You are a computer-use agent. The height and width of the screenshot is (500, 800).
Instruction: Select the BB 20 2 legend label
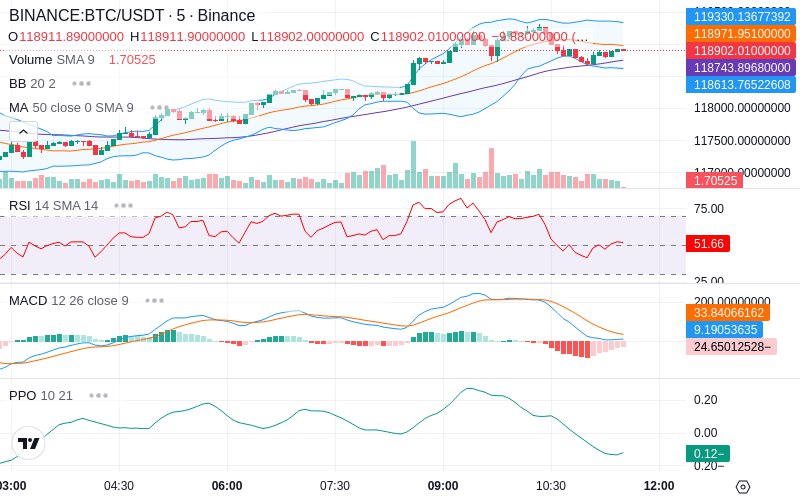tap(32, 83)
